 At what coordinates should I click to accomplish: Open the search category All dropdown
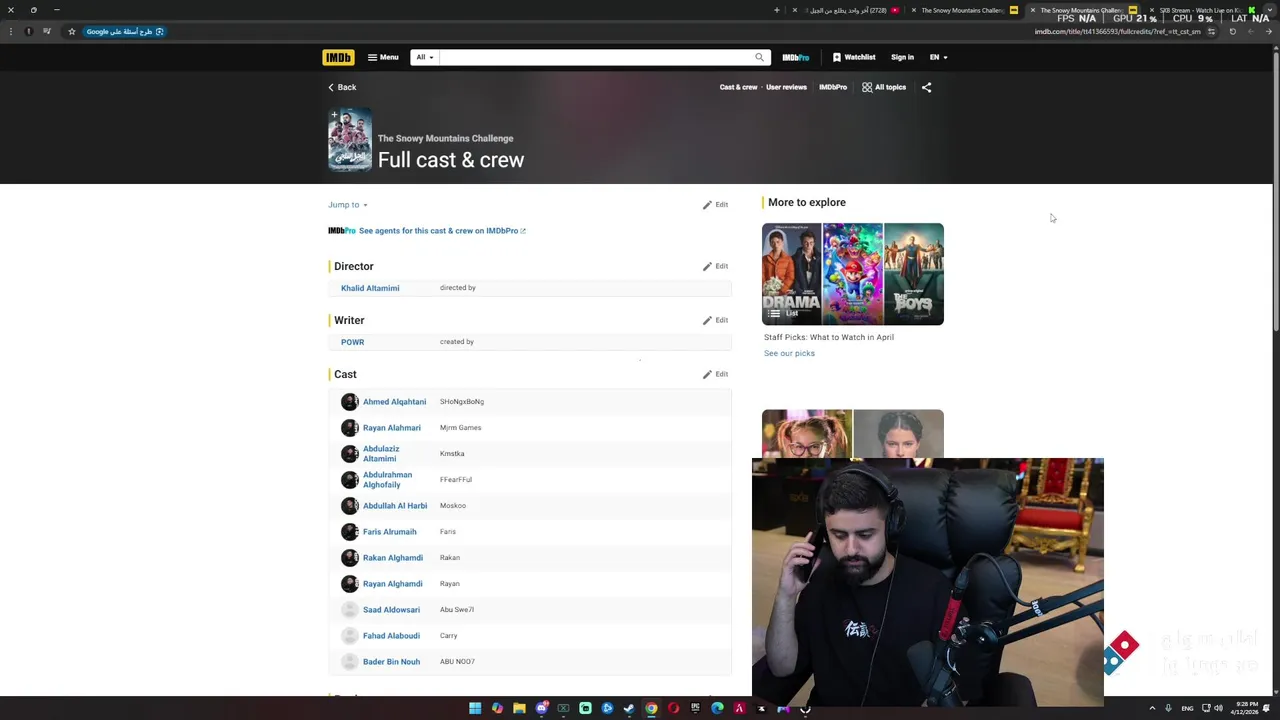[425, 57]
